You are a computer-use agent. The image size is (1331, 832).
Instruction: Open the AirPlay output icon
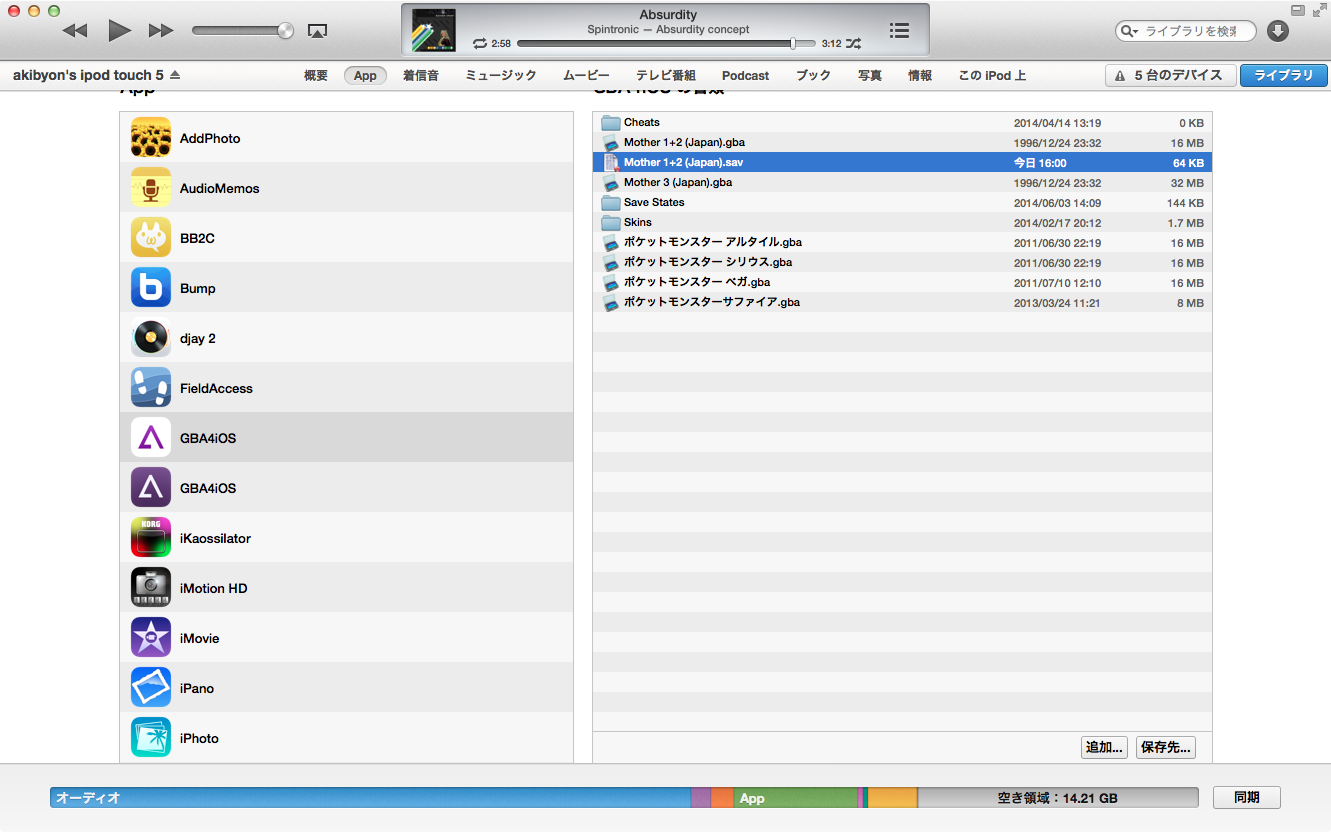(x=317, y=31)
